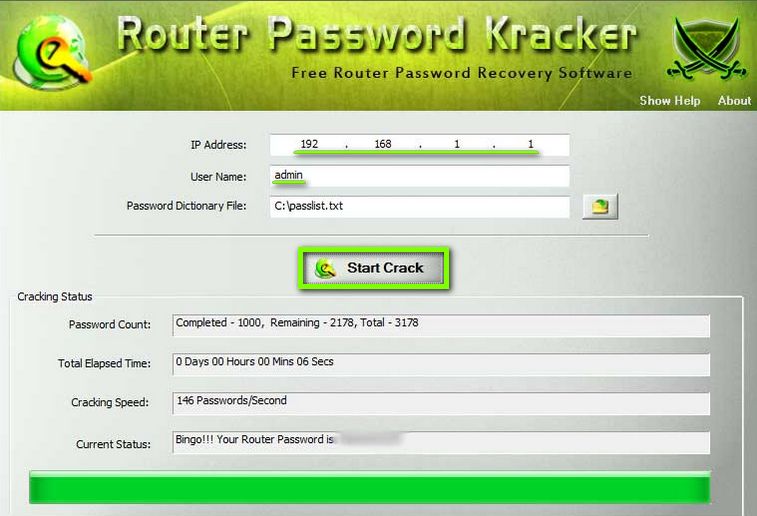Image resolution: width=757 pixels, height=516 pixels.
Task: Start the crack with Start Crack button
Action: [x=374, y=268]
